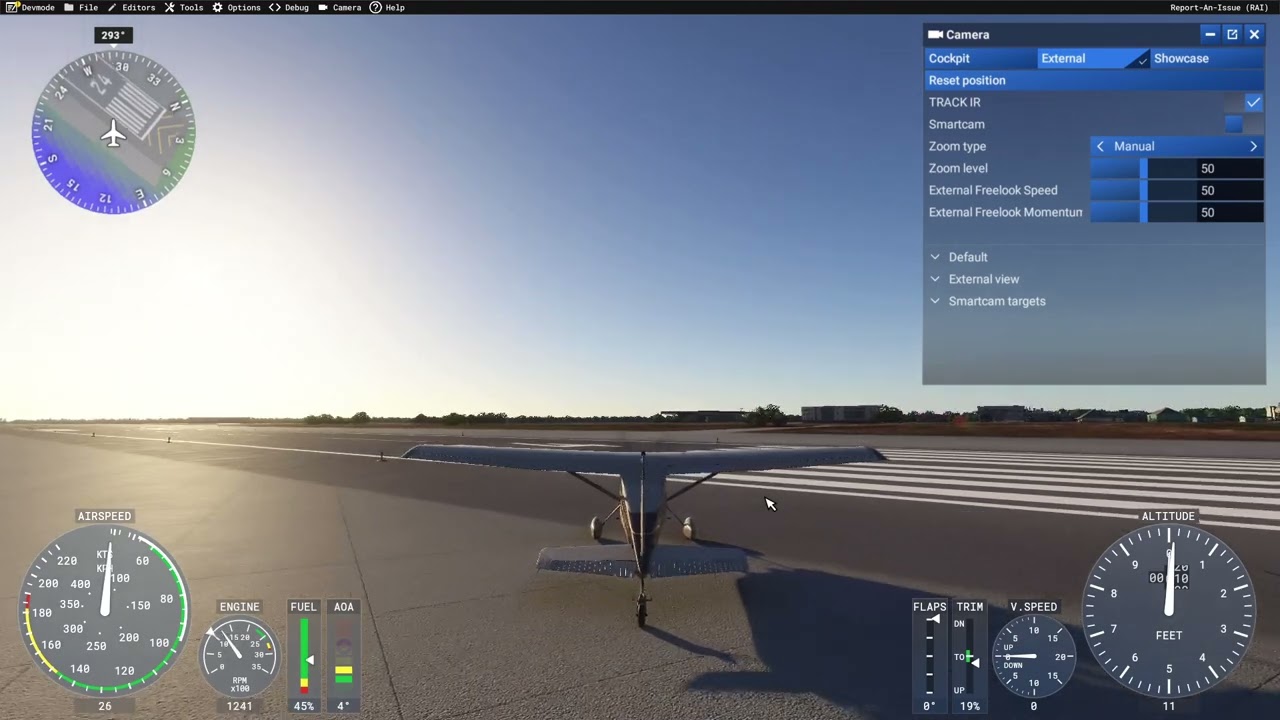Click the airspeed indicator gauge

(x=104, y=610)
